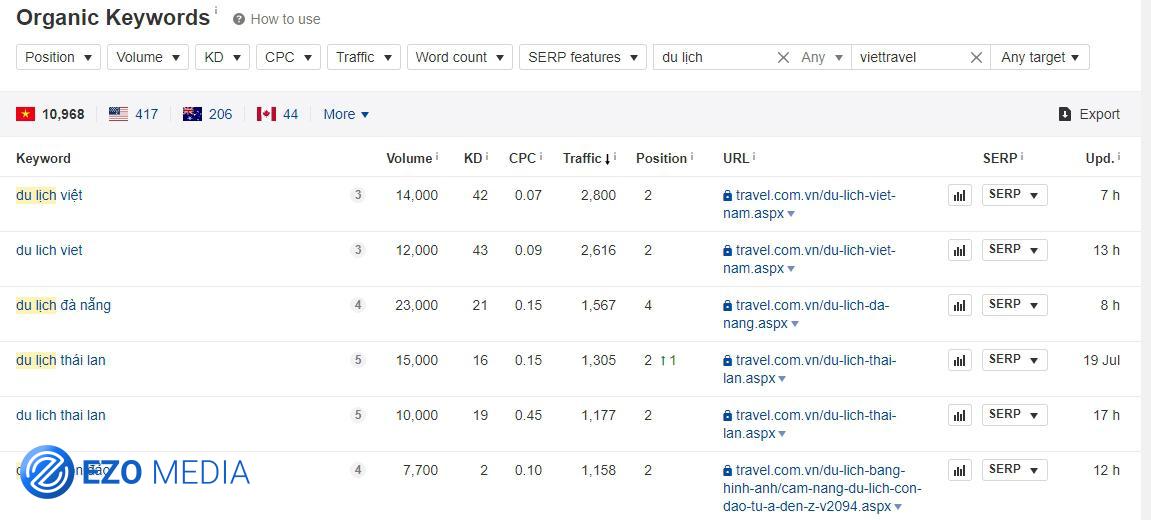Show history chart for 'du lịch việt'

click(959, 195)
